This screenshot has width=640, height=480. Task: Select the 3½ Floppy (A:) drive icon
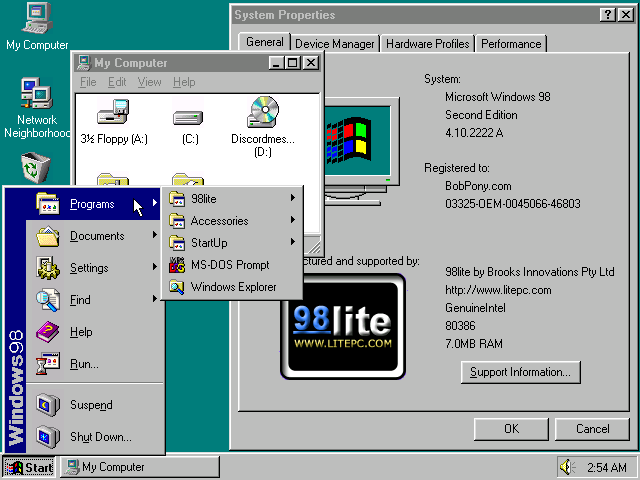pyautogui.click(x=113, y=112)
